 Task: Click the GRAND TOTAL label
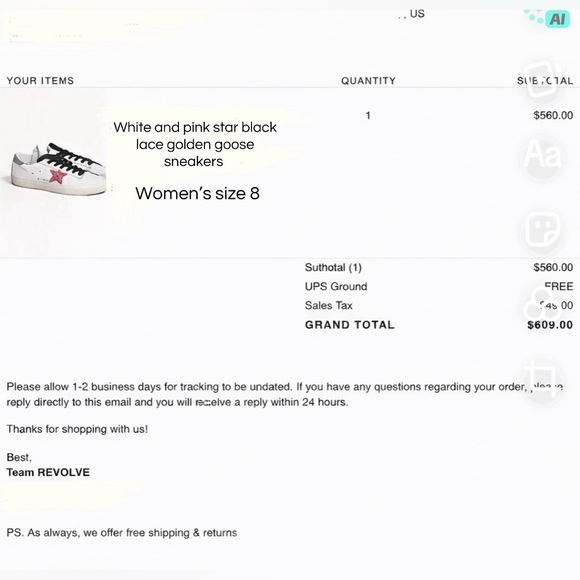(x=350, y=325)
